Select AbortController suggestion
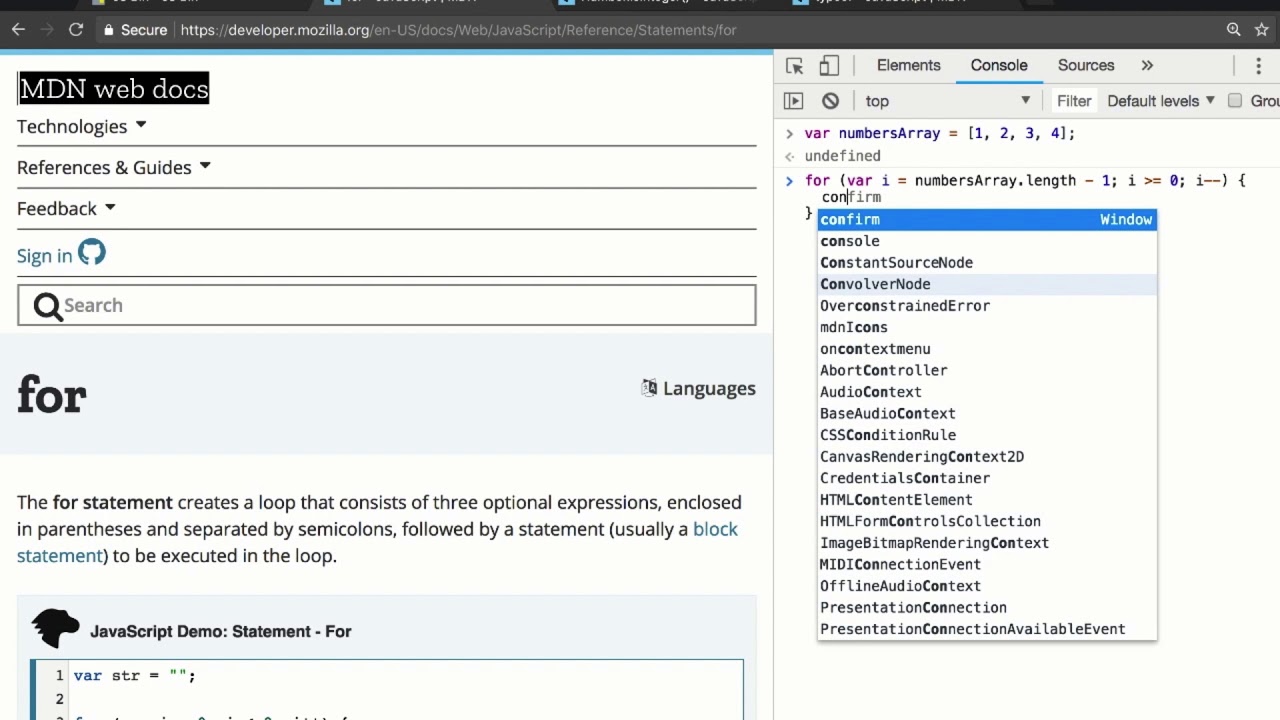The height and width of the screenshot is (720, 1280). tap(987, 370)
